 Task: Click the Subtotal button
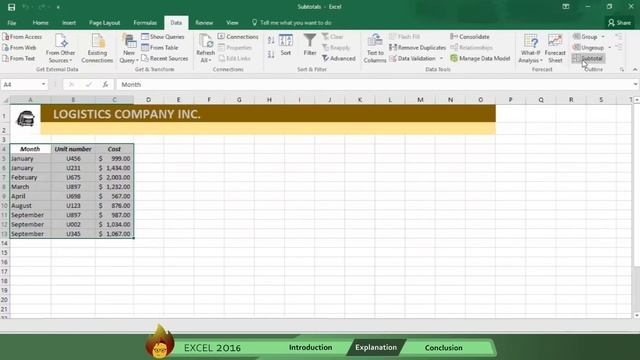click(588, 59)
